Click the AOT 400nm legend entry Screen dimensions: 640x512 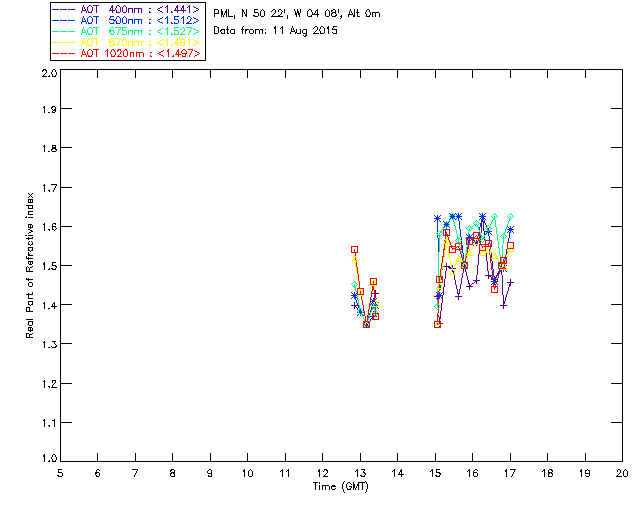[127, 9]
